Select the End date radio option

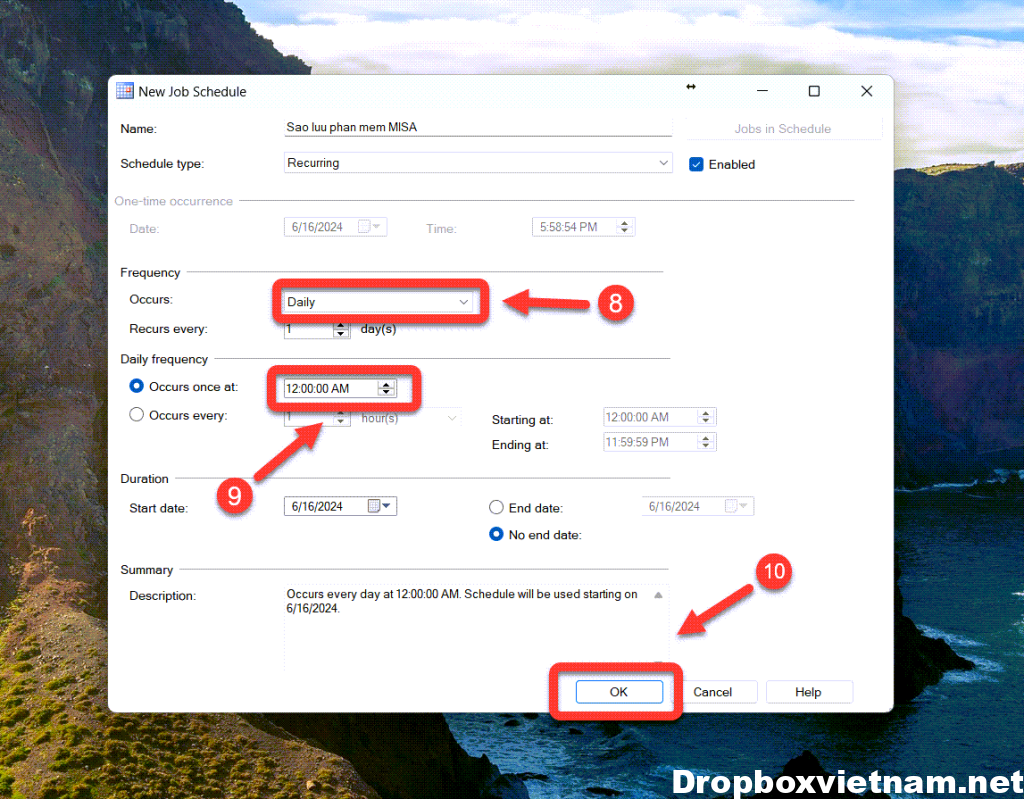[x=496, y=508]
